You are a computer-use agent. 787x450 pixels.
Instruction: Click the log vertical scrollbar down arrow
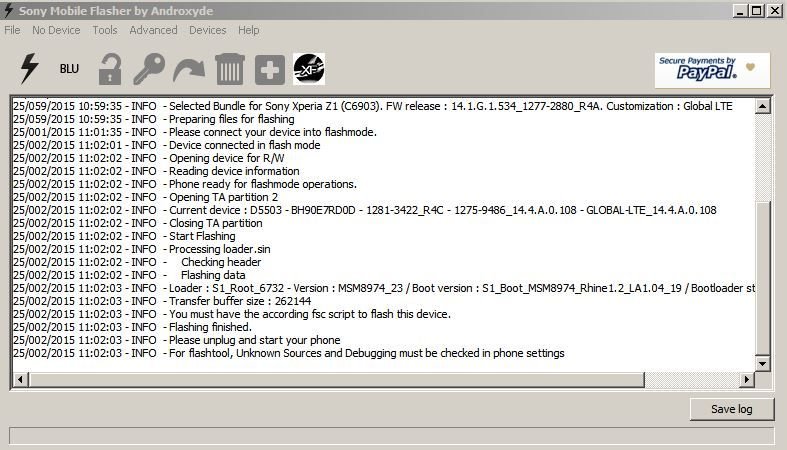coord(762,364)
